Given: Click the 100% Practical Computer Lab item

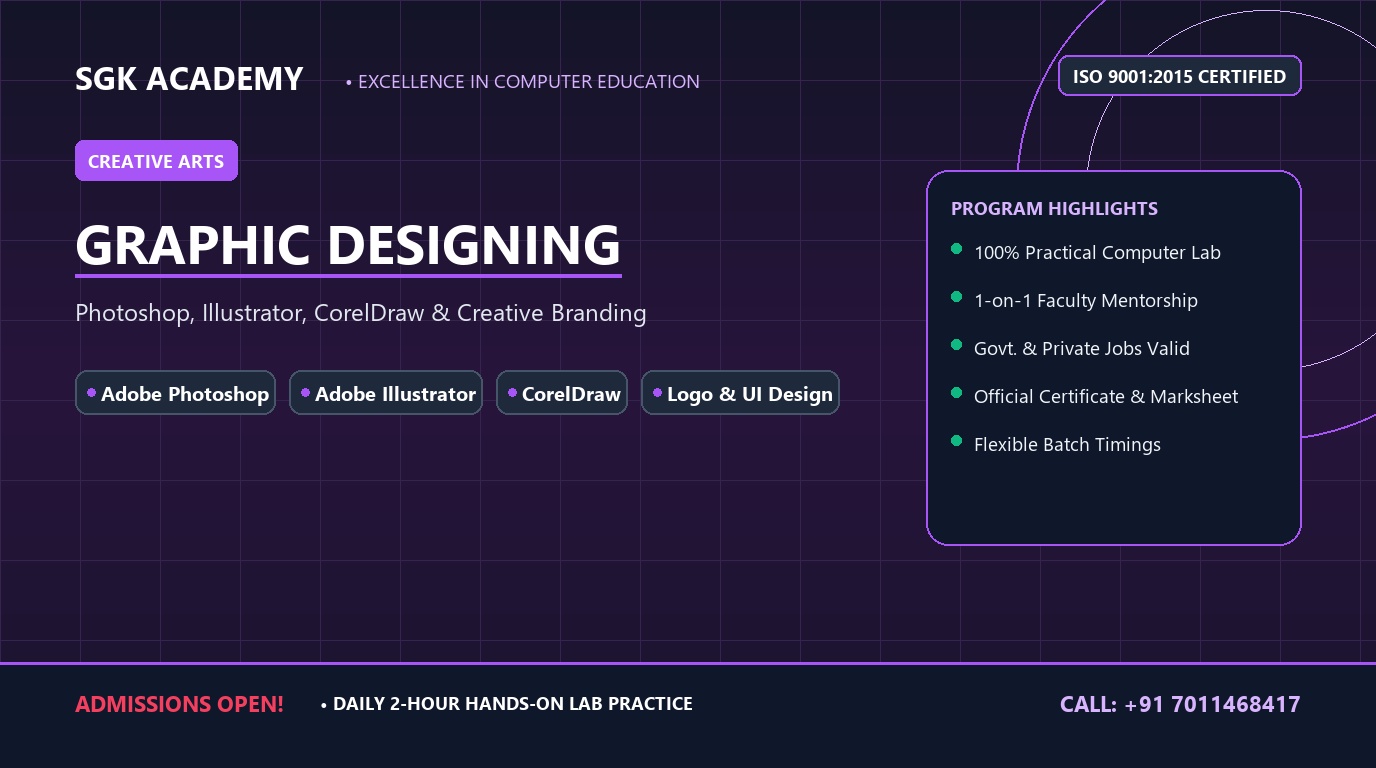Looking at the screenshot, I should click(1086, 253).
